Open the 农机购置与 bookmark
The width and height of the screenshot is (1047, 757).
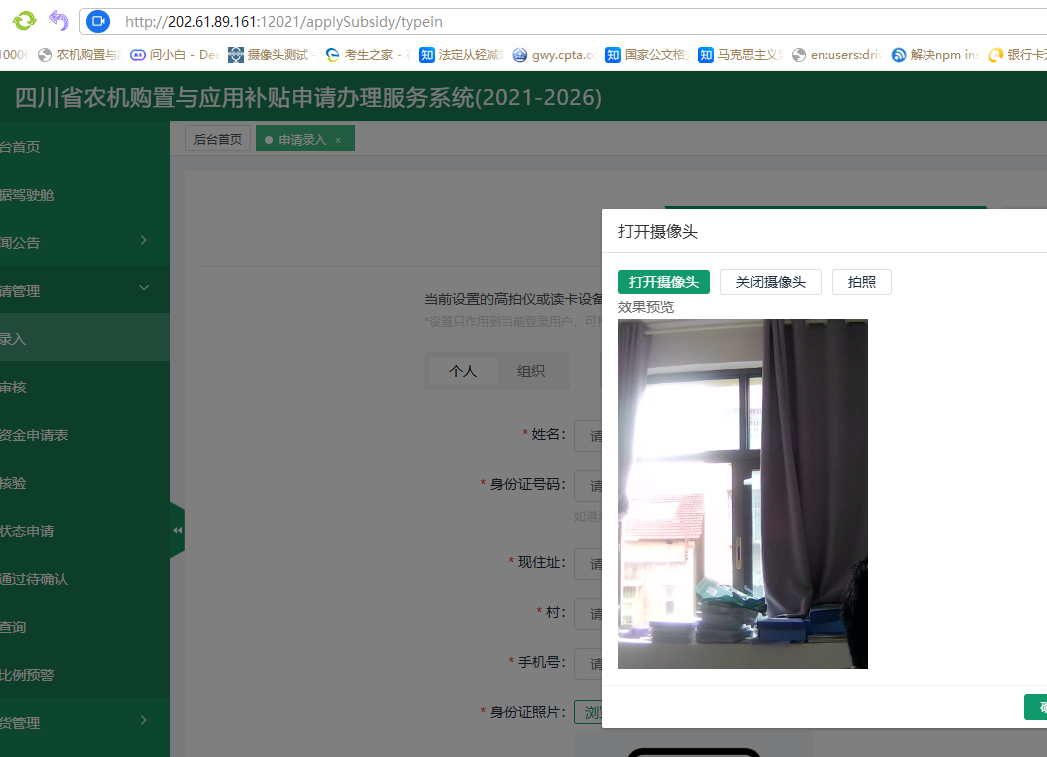pos(79,55)
